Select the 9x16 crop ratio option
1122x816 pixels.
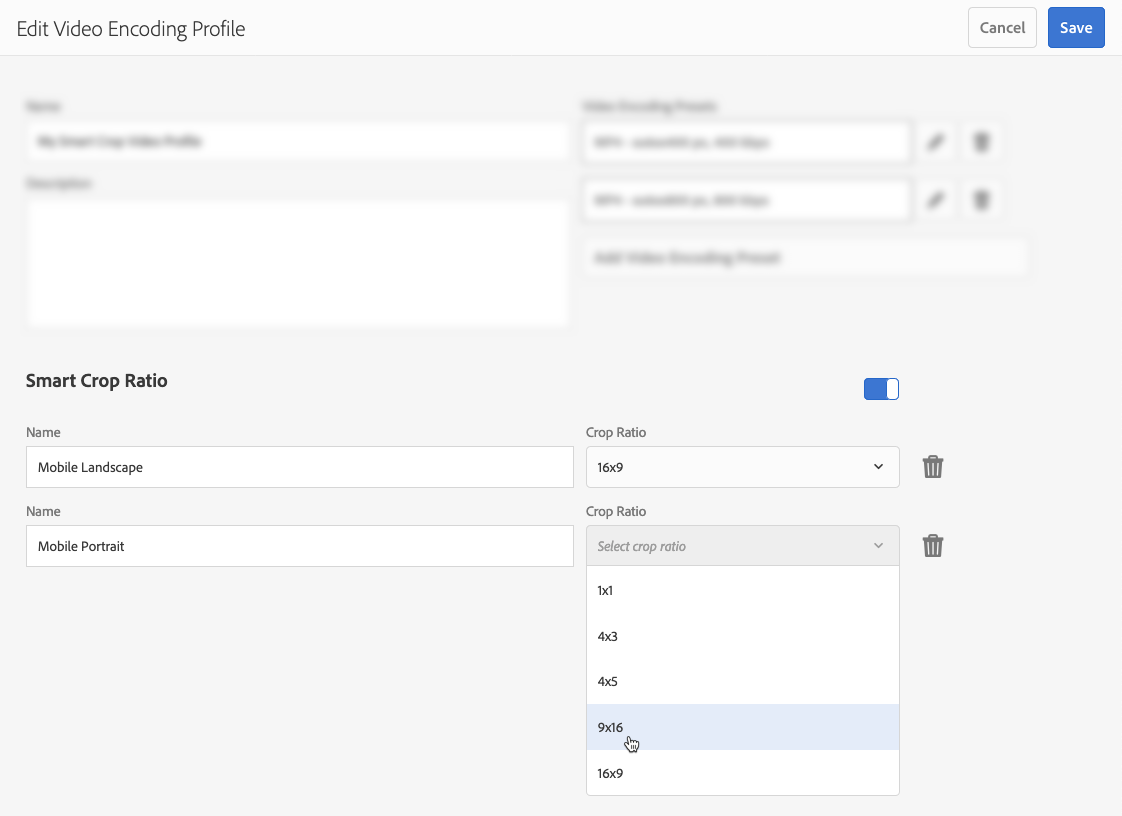742,727
